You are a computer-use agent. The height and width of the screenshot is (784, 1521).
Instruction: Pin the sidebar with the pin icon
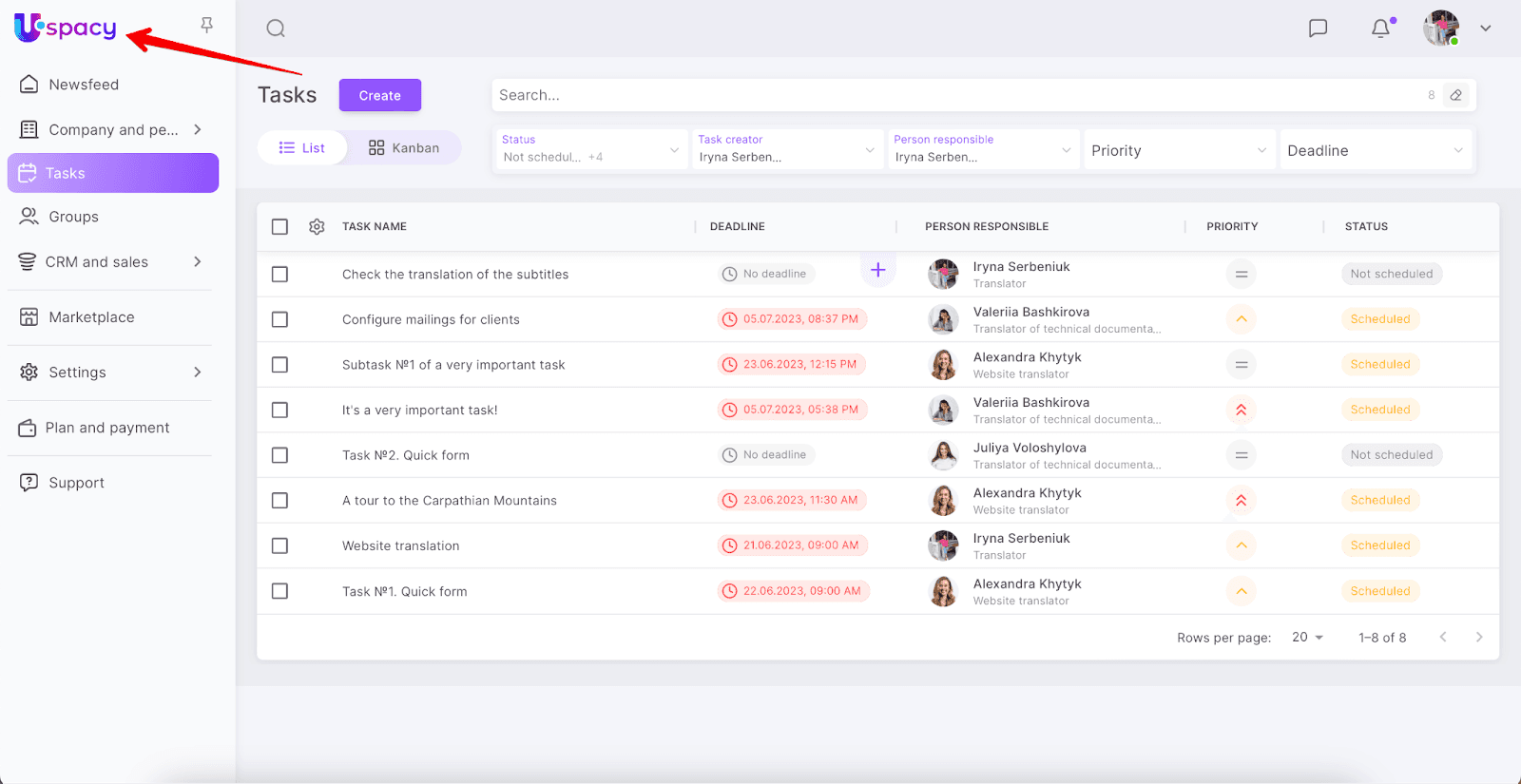point(206,26)
